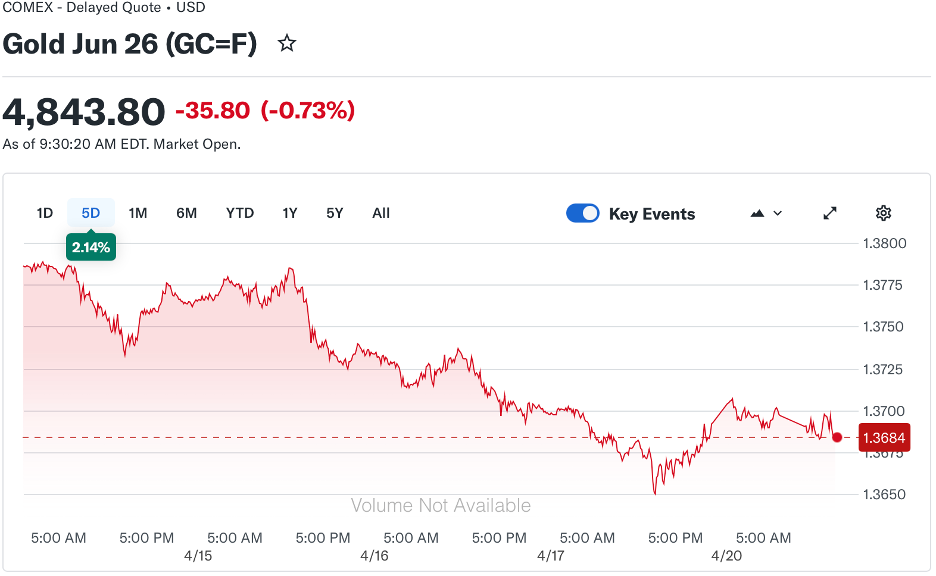Switch chart to 1M range
936x576 pixels.
138,213
